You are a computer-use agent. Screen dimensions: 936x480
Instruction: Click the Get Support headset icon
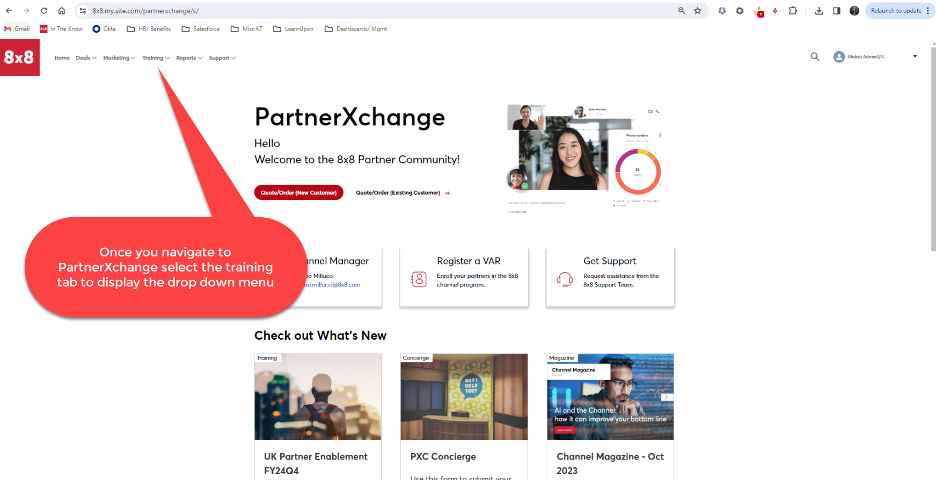tap(565, 279)
